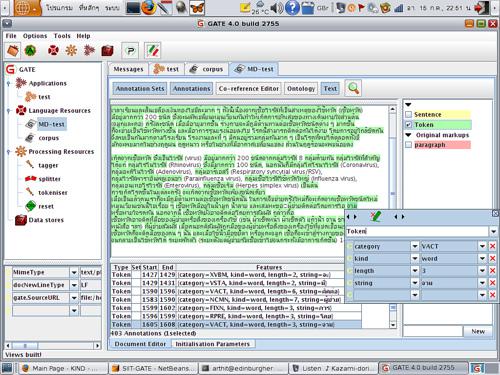Image resolution: width=500 pixels, height=375 pixels.
Task: Open the Tools menu
Action: [62, 36]
